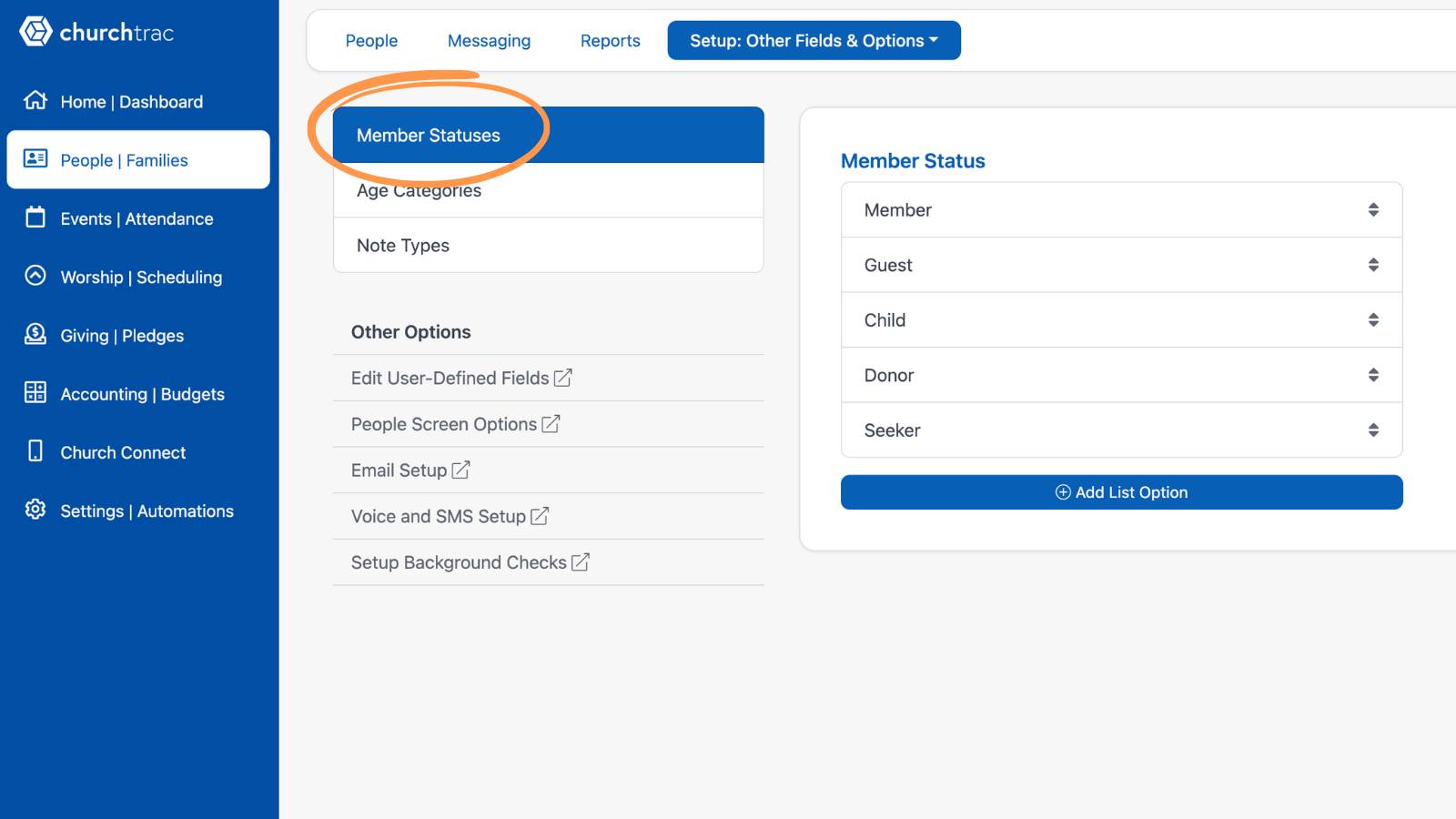Click external-link icon beside Email Setup
Screen dimensions: 1456x819
point(460,470)
